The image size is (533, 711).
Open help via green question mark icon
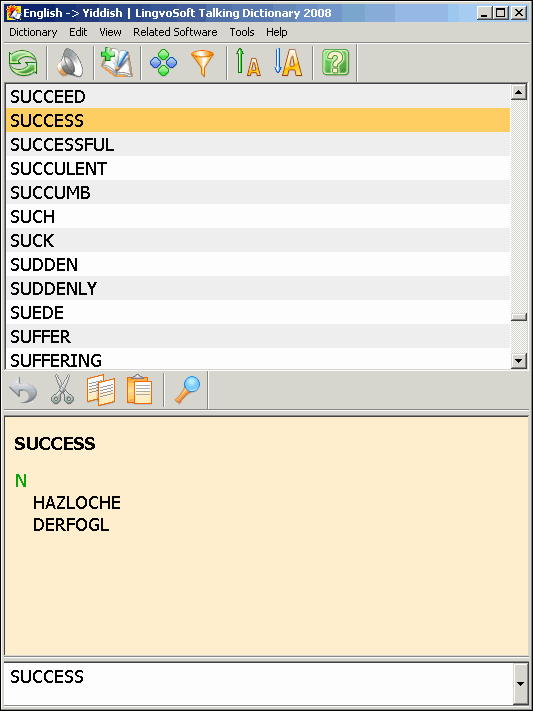tap(335, 63)
